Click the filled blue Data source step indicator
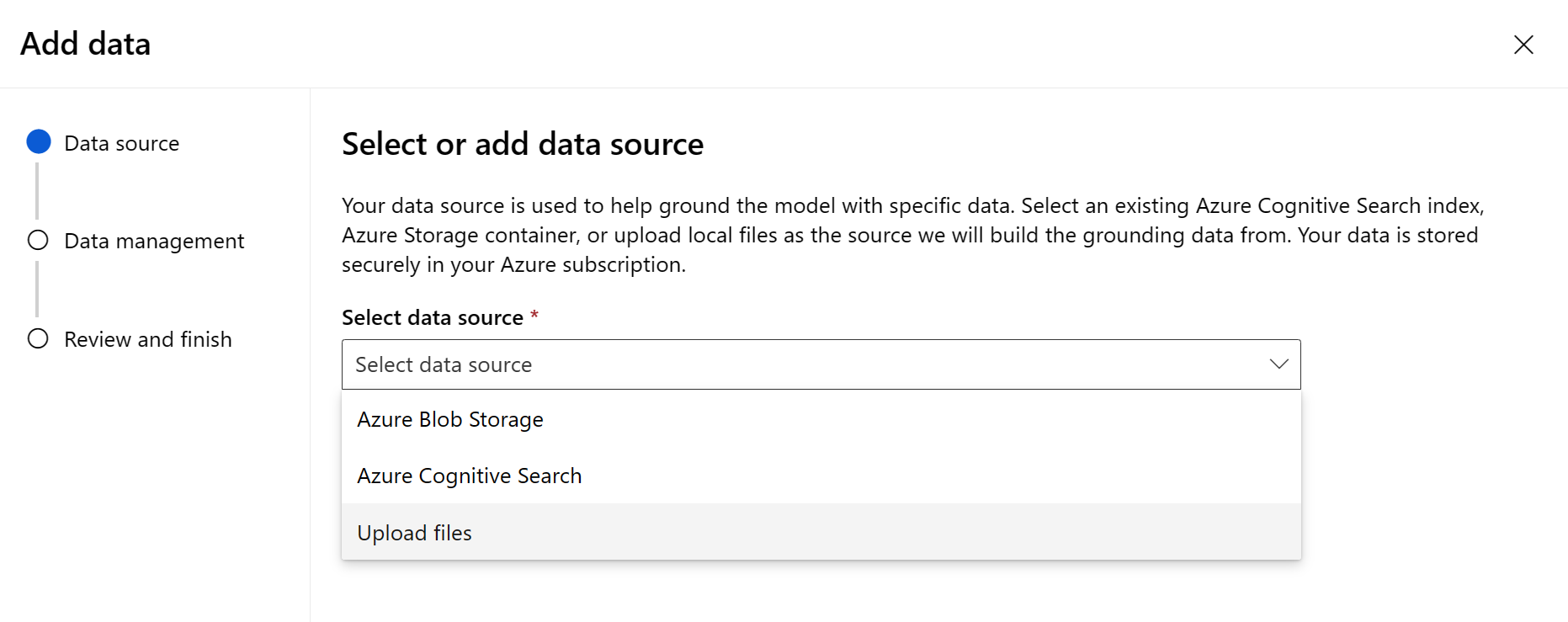This screenshot has width=1568, height=622. (39, 142)
